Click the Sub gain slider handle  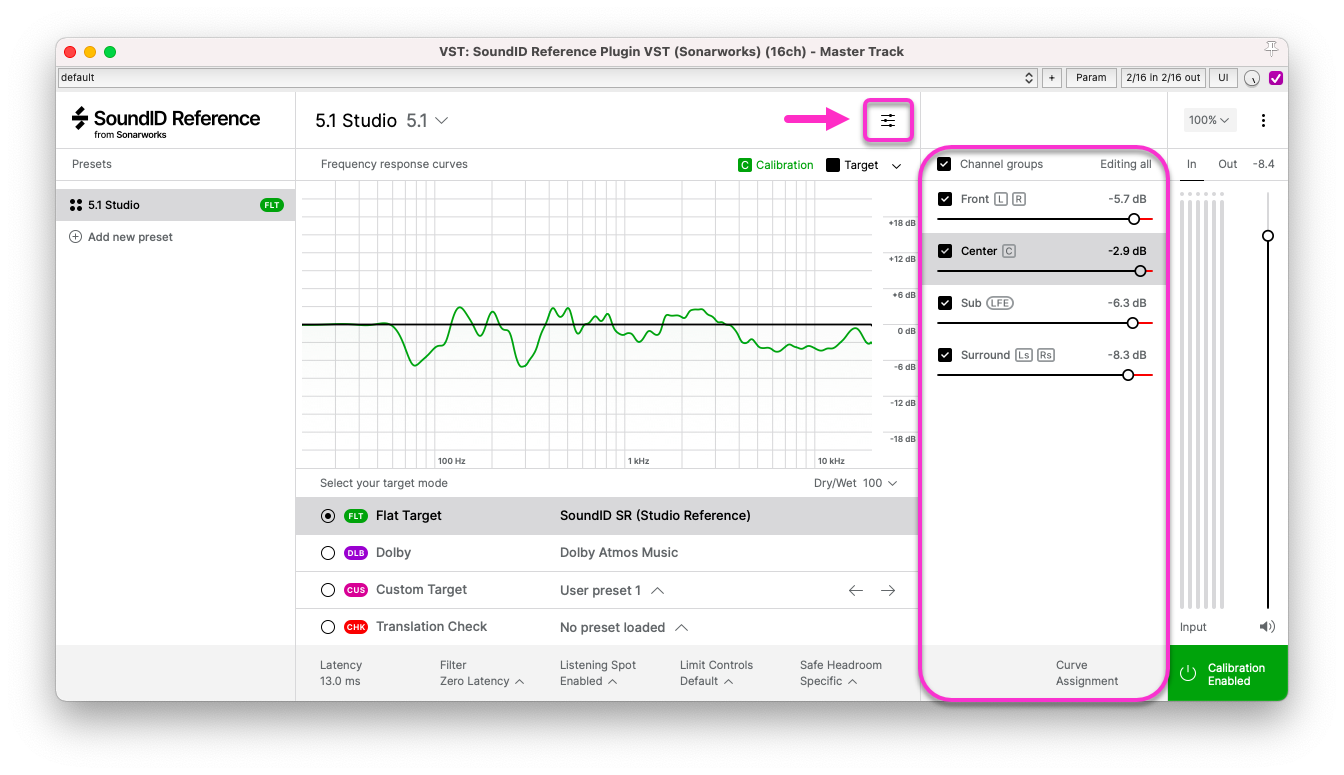tap(1132, 323)
